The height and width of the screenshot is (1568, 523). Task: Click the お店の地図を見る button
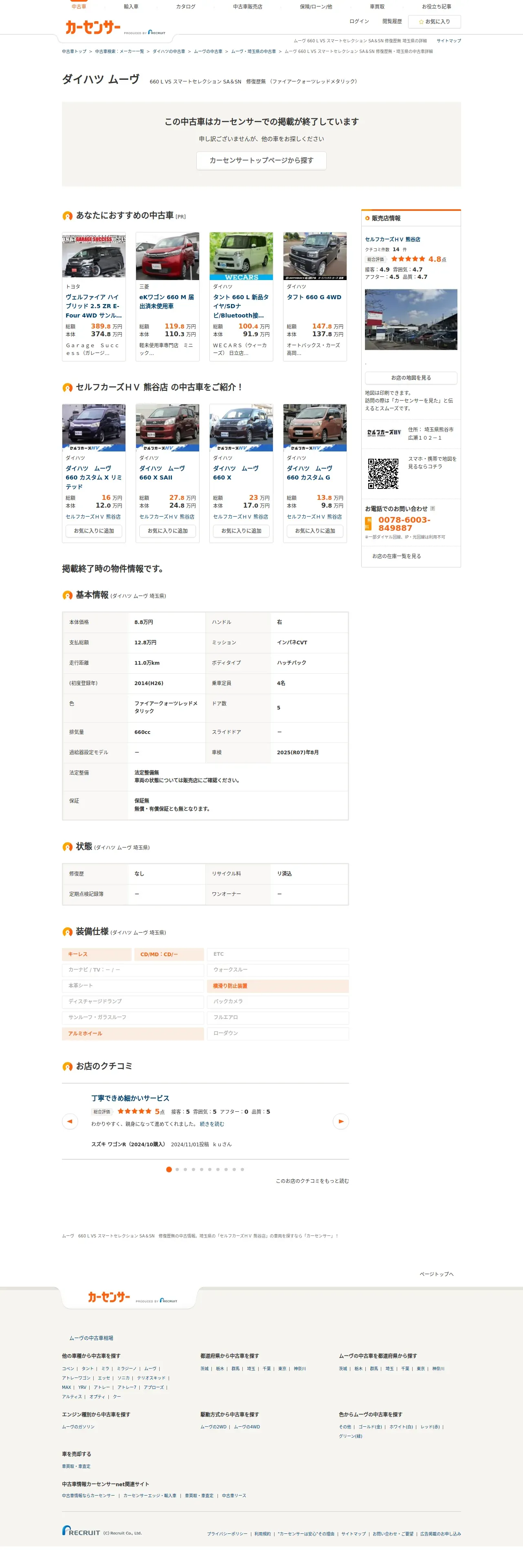click(411, 378)
